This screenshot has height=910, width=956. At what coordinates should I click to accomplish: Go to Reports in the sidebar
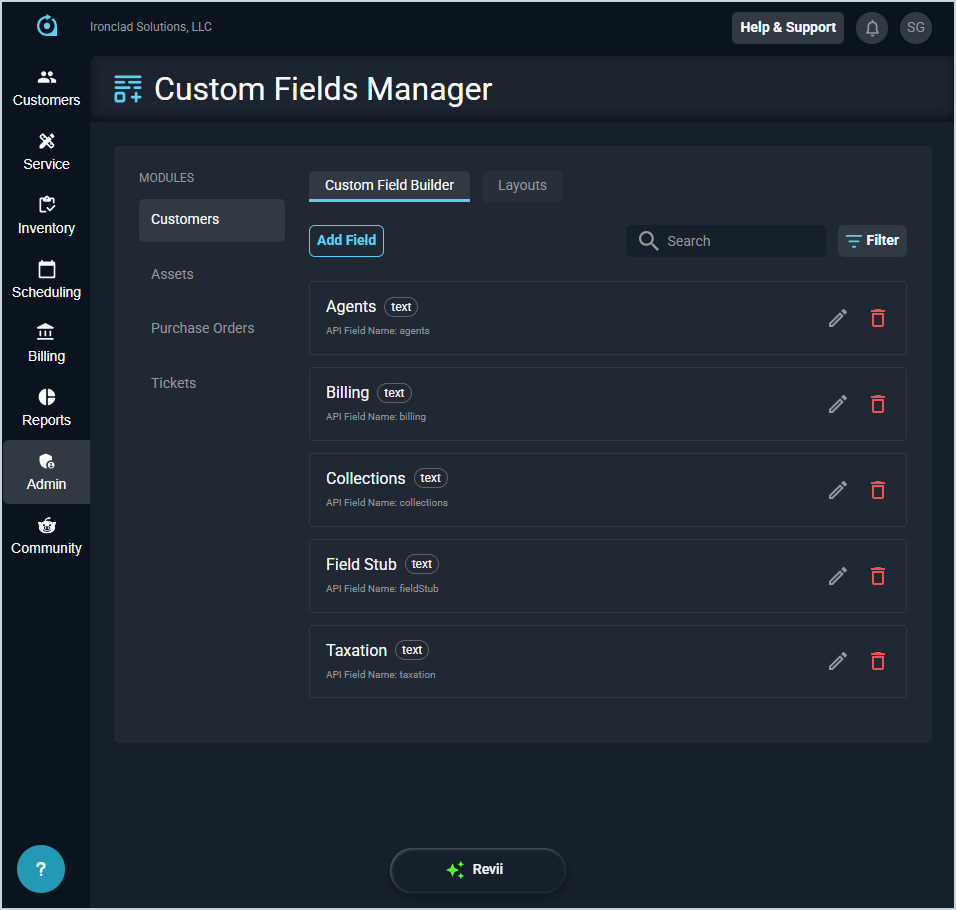click(46, 408)
